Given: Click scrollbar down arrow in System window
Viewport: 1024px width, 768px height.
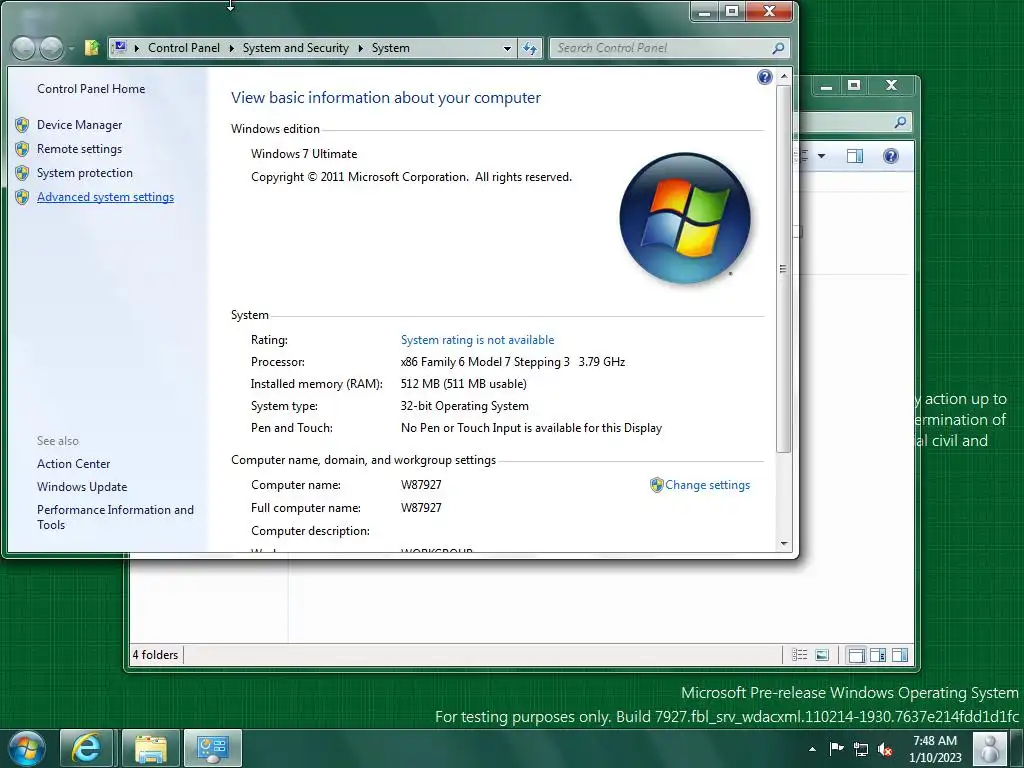Looking at the screenshot, I should tap(784, 543).
